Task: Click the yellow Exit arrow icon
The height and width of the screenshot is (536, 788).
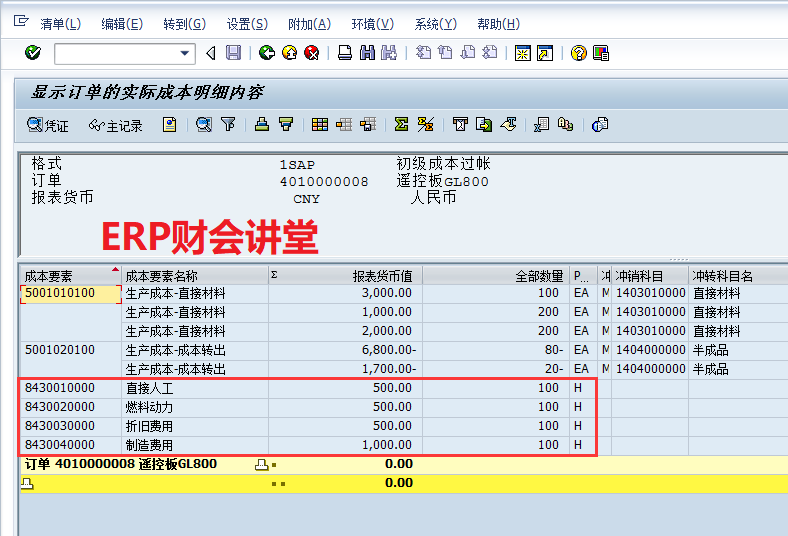Action: pos(289,53)
